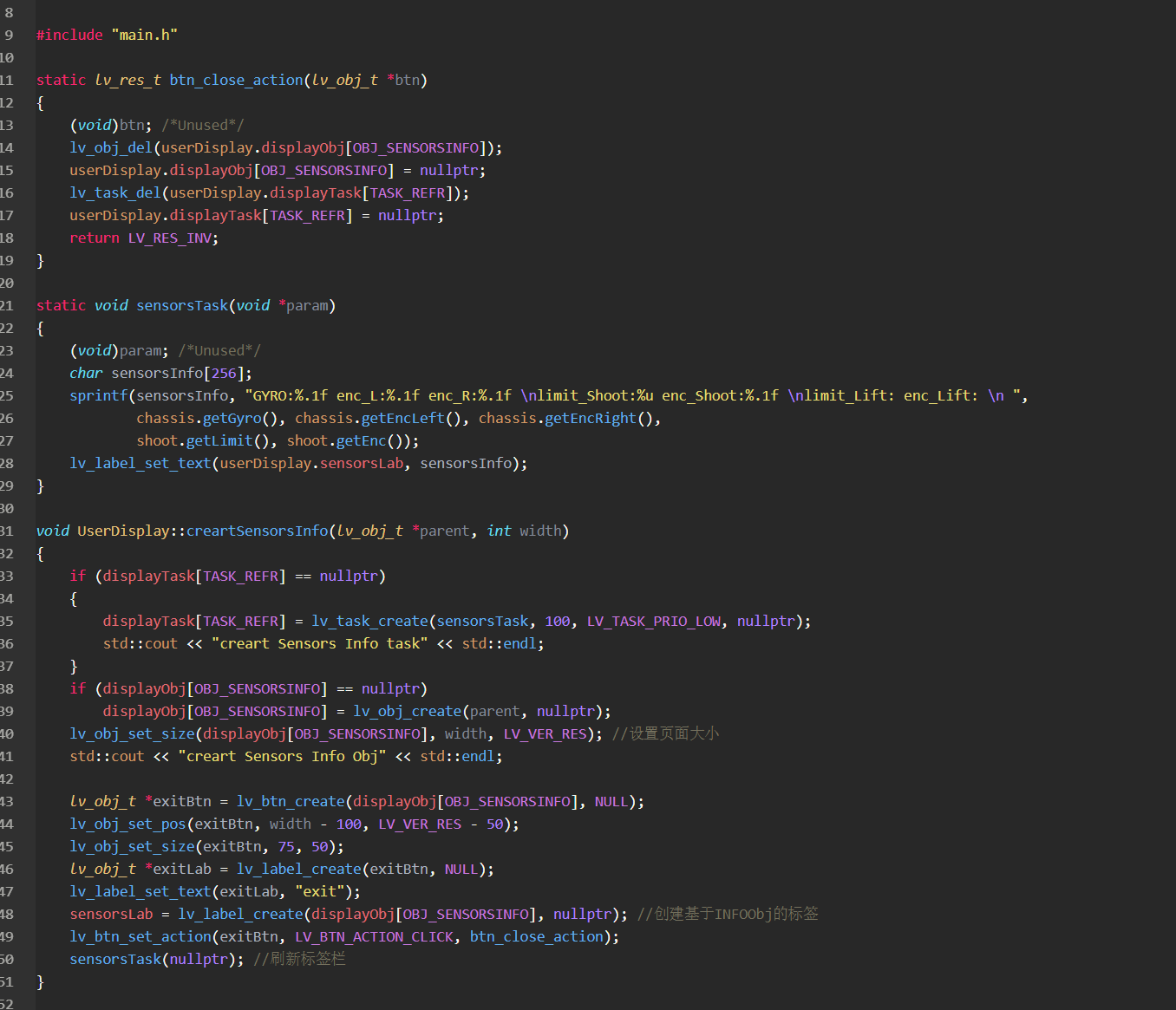Click btn_close_action in its function definition
The image size is (1176, 1010).
click(237, 80)
